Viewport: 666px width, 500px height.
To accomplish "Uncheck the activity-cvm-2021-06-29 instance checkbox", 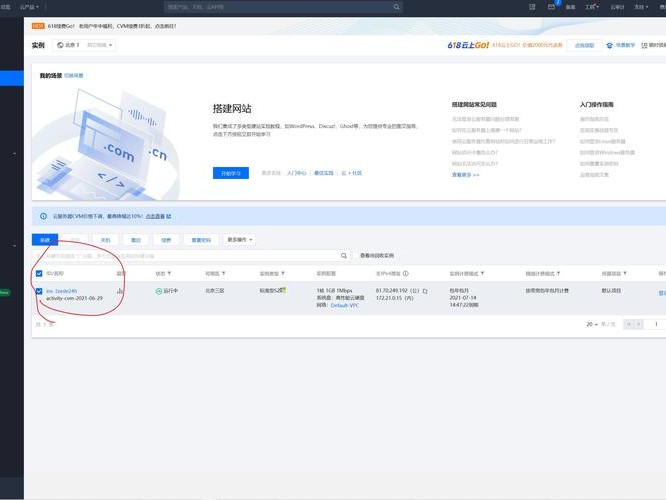I will 39,291.
